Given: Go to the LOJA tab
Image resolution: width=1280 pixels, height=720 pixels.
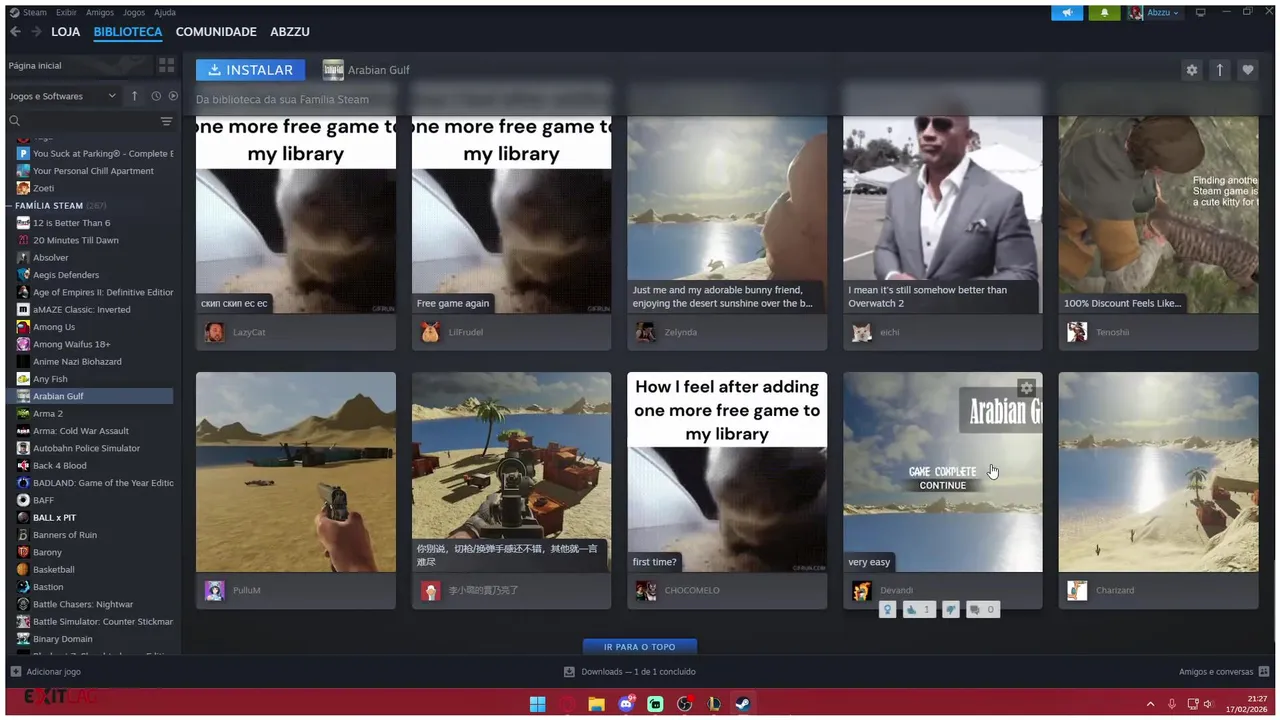Looking at the screenshot, I should (x=65, y=32).
